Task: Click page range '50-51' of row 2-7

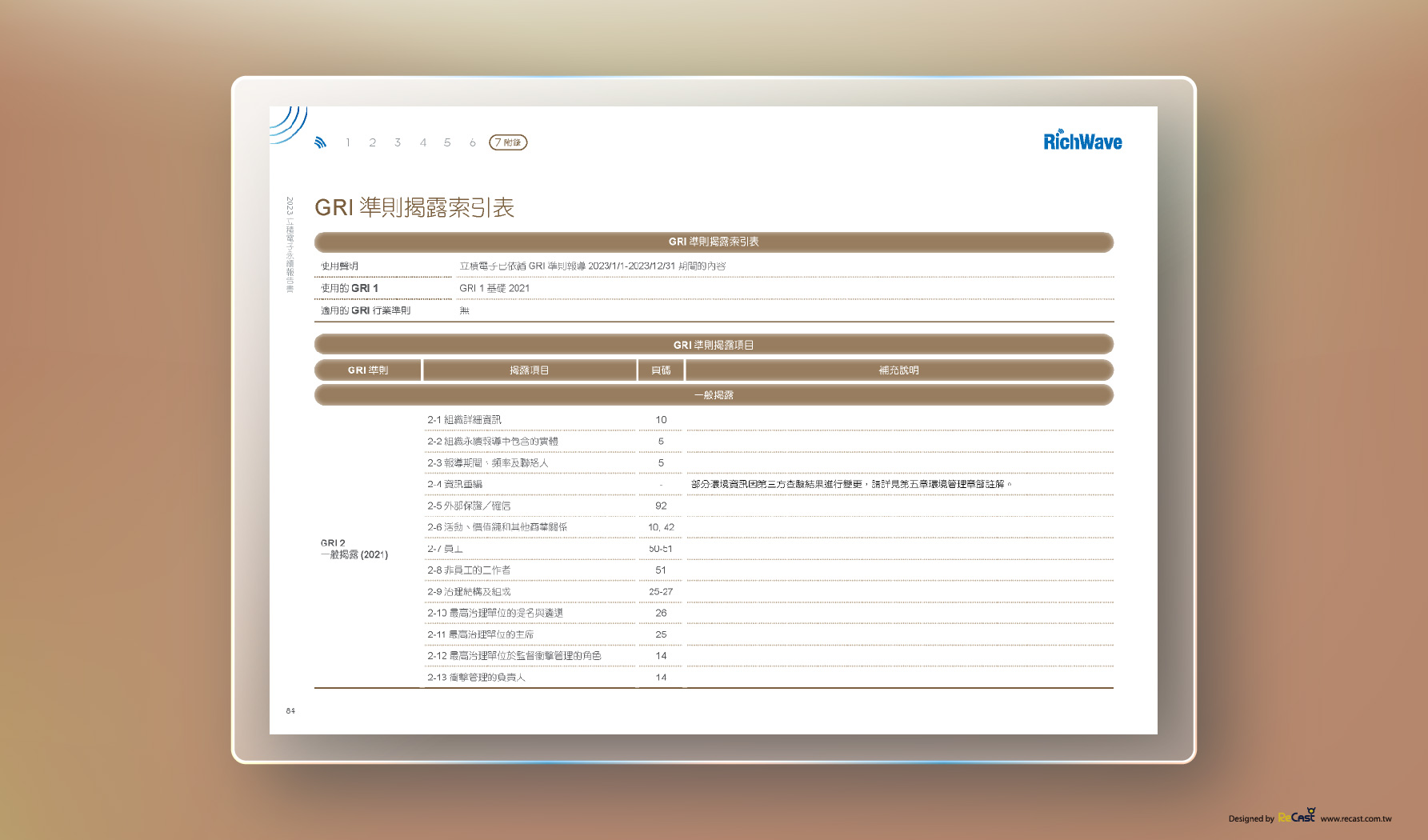Action: (x=661, y=549)
